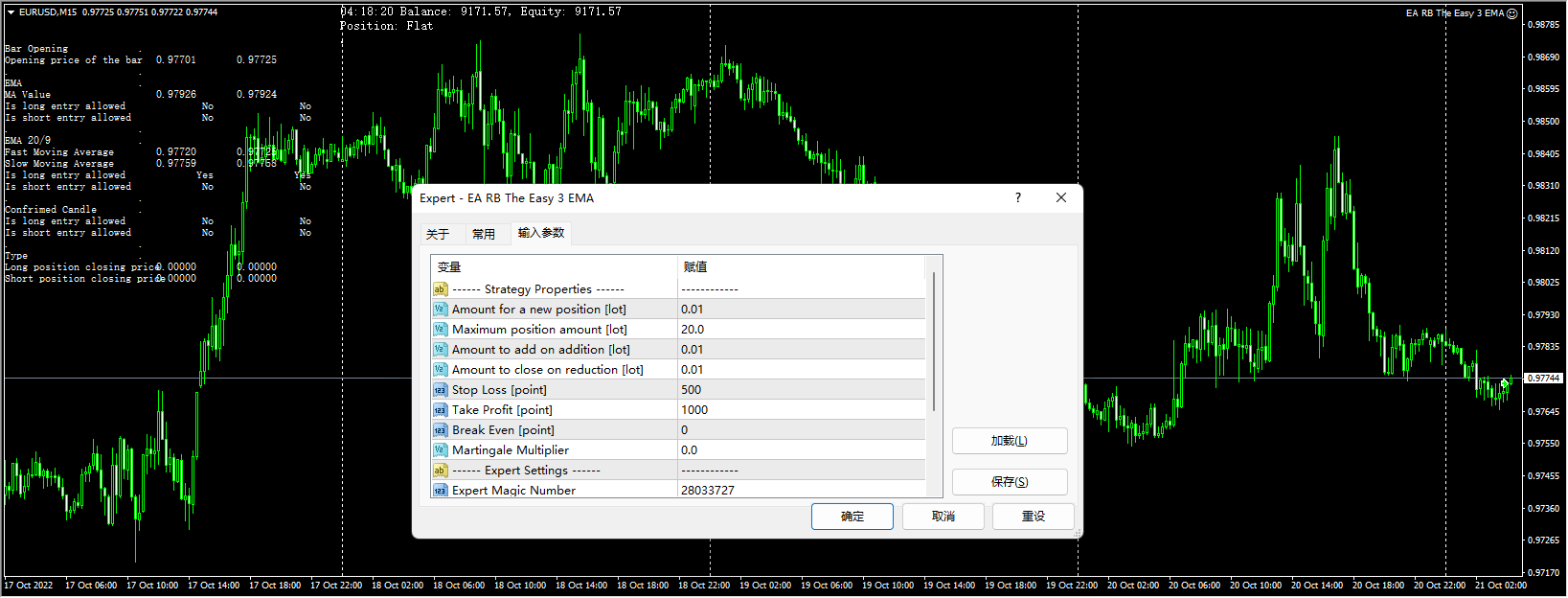Edit value 0.01 for Amount for a new position

point(802,310)
